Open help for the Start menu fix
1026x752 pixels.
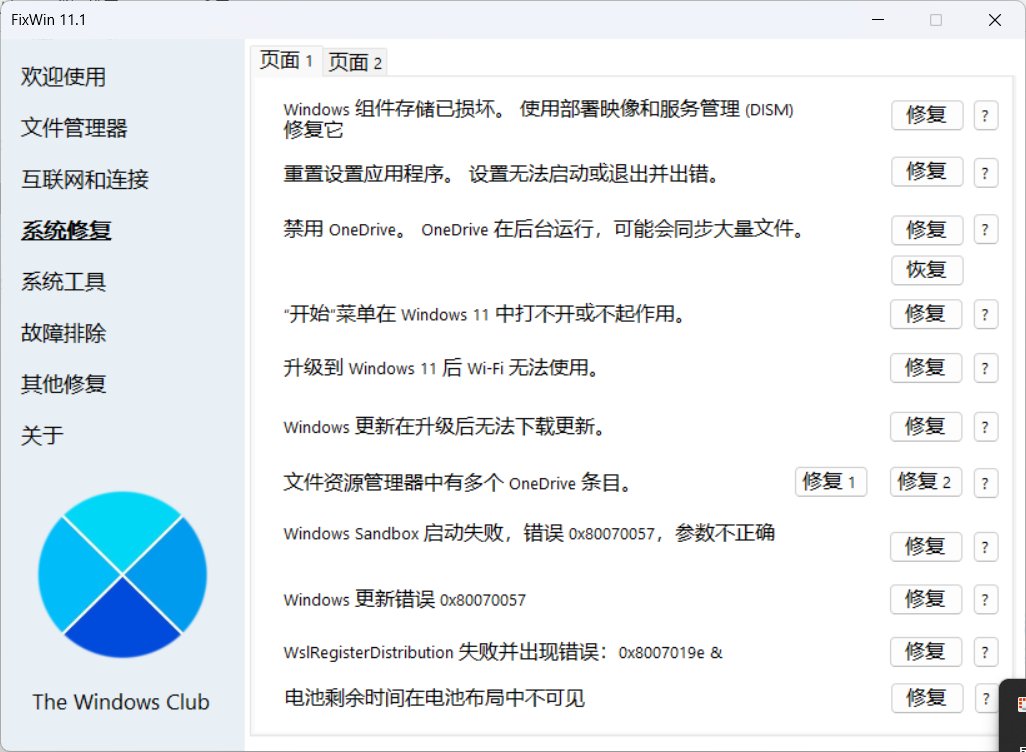click(x=985, y=314)
